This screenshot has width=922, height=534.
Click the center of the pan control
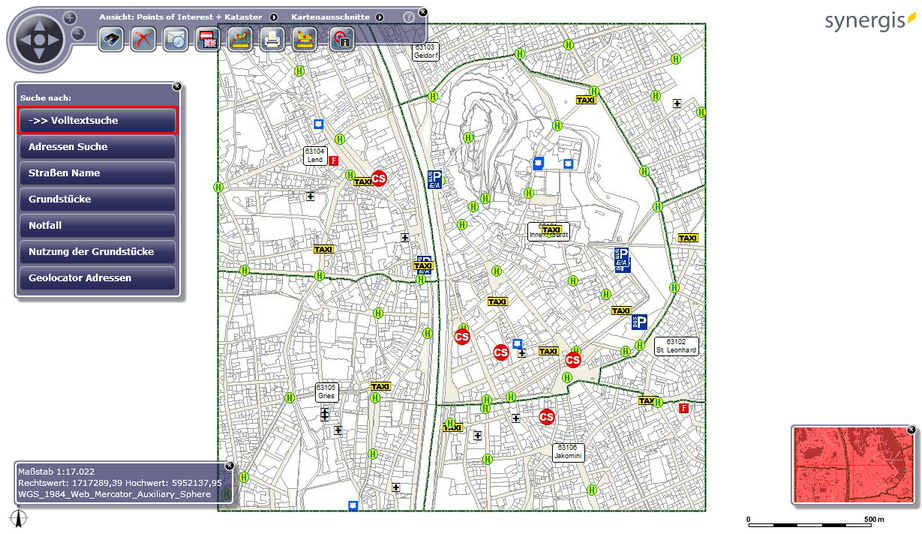point(40,41)
